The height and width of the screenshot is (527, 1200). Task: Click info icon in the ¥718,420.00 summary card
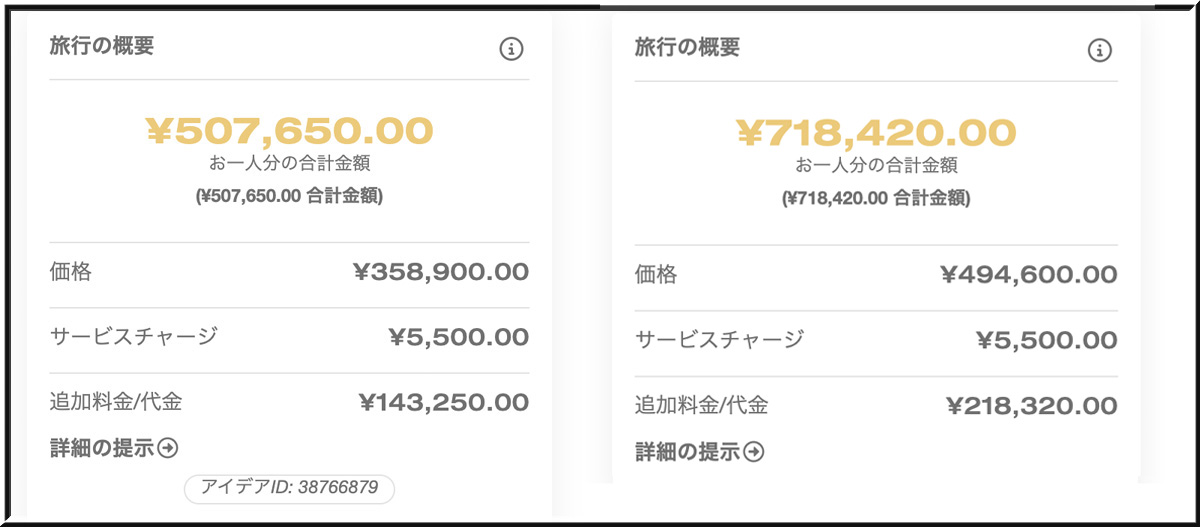coord(1099,50)
